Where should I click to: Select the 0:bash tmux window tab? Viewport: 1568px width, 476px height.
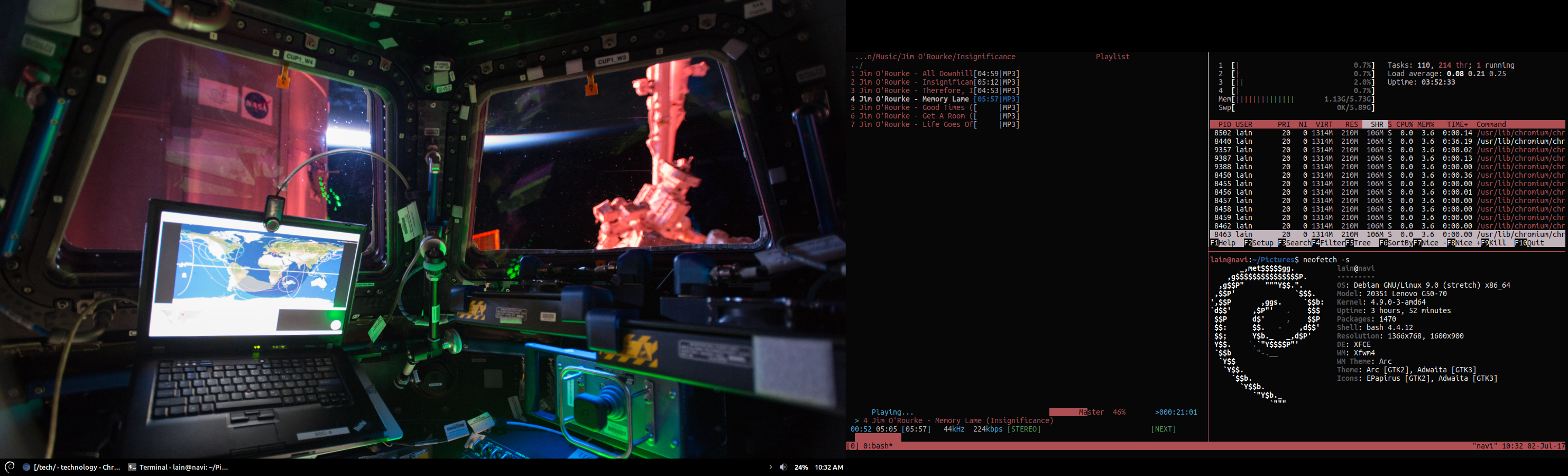point(877,446)
